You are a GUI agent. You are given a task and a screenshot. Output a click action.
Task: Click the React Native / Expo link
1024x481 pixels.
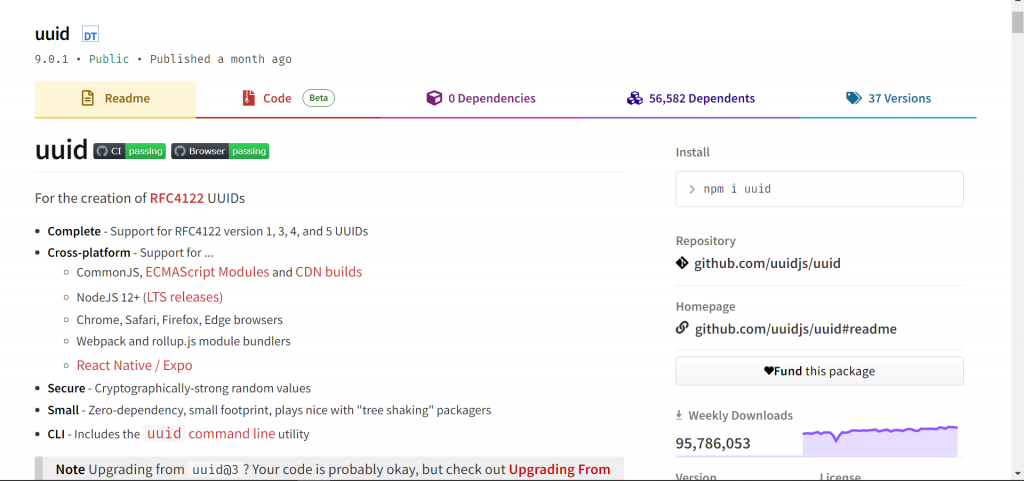point(134,366)
